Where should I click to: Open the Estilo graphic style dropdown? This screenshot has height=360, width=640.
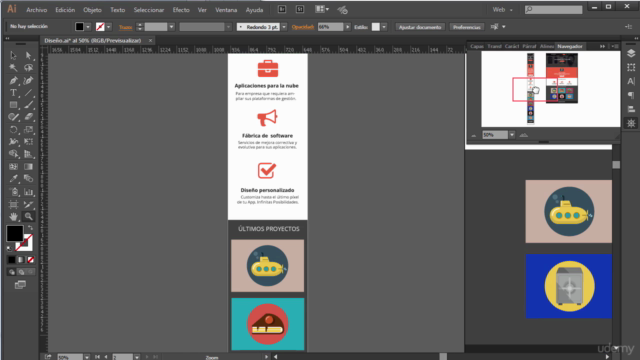point(384,27)
